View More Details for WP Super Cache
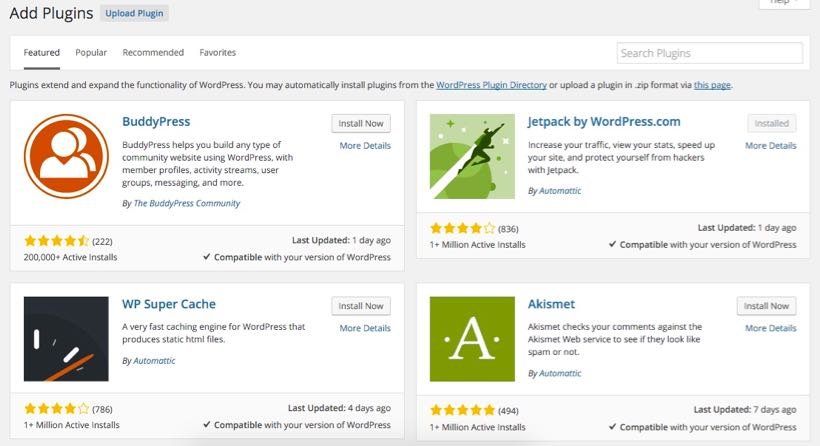Screen dimensions: 820x446 point(365,328)
